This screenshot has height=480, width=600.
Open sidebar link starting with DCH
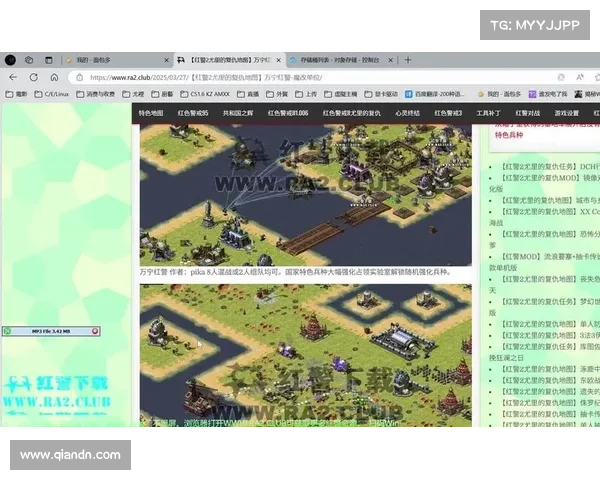click(548, 167)
